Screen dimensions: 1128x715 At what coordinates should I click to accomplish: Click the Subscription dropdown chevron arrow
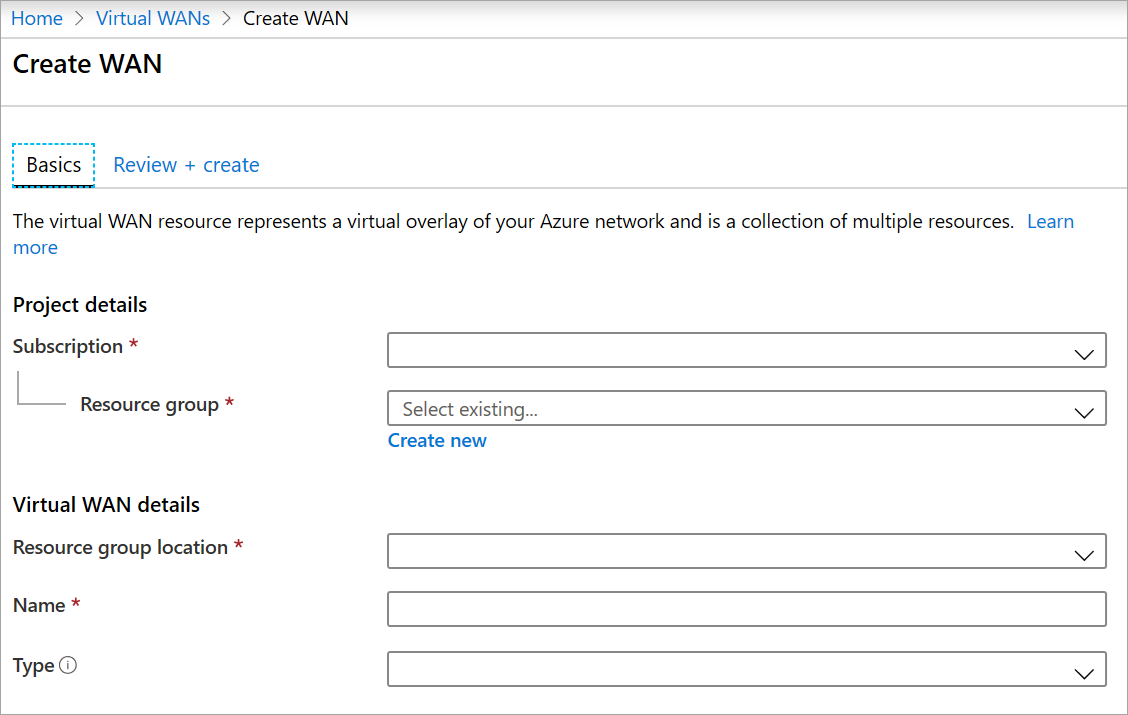click(x=1083, y=354)
